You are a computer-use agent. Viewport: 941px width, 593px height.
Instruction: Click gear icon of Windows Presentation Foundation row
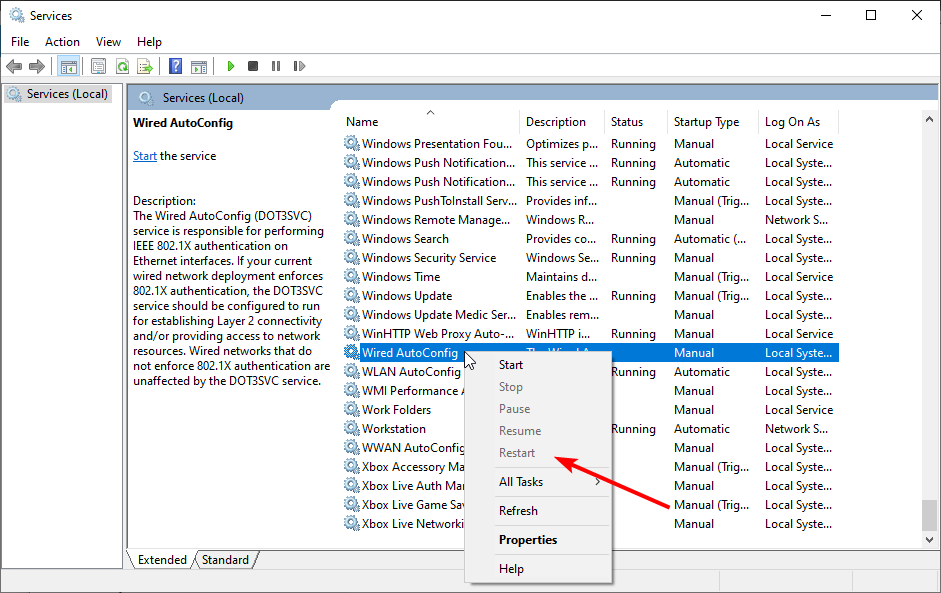click(x=351, y=143)
